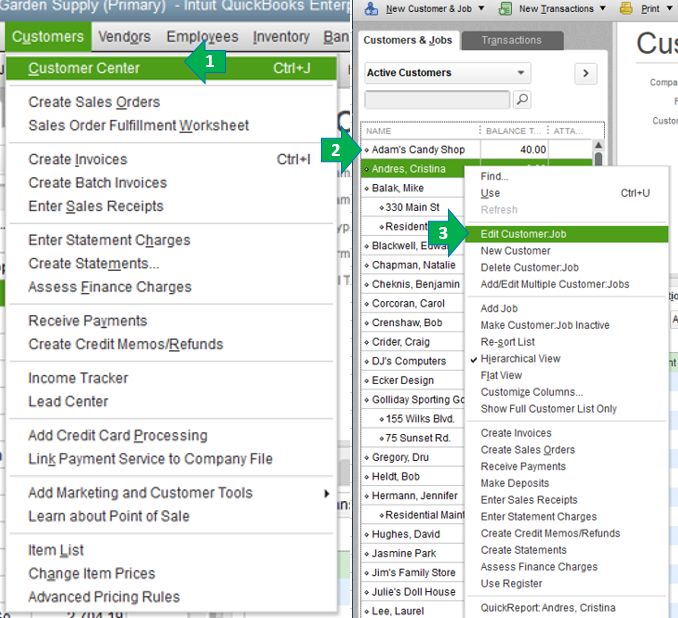Click the Print toolbar icon
The height and width of the screenshot is (618, 678).
626,8
